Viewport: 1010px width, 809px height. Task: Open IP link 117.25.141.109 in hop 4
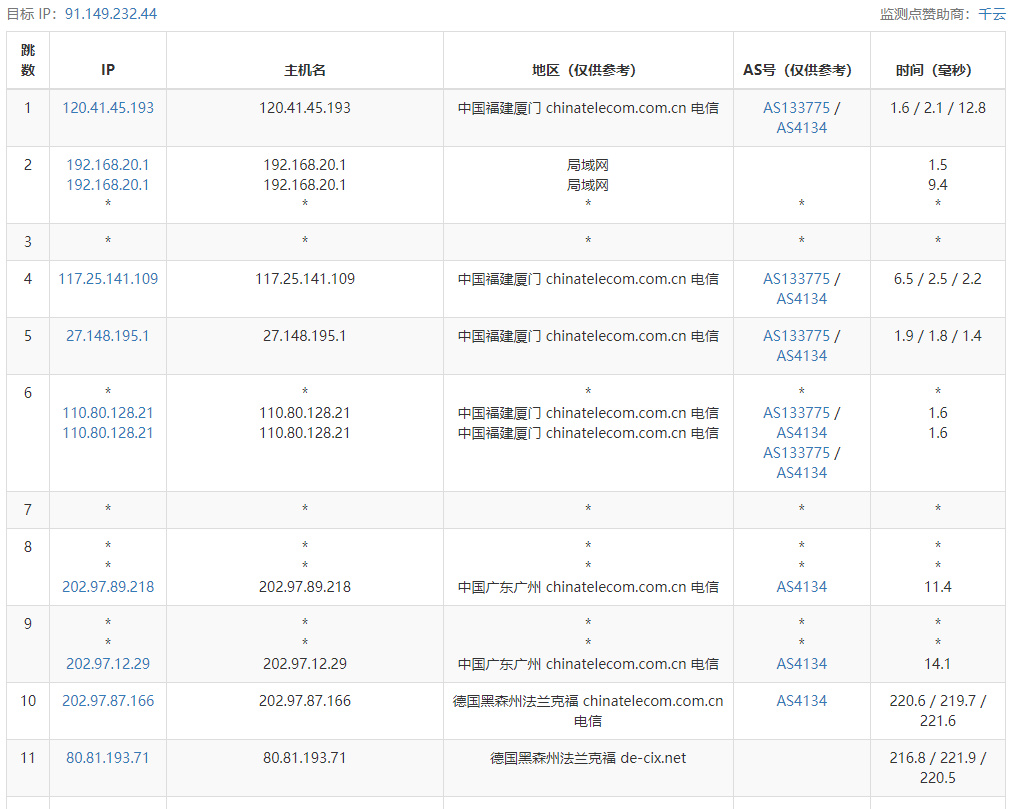click(108, 279)
